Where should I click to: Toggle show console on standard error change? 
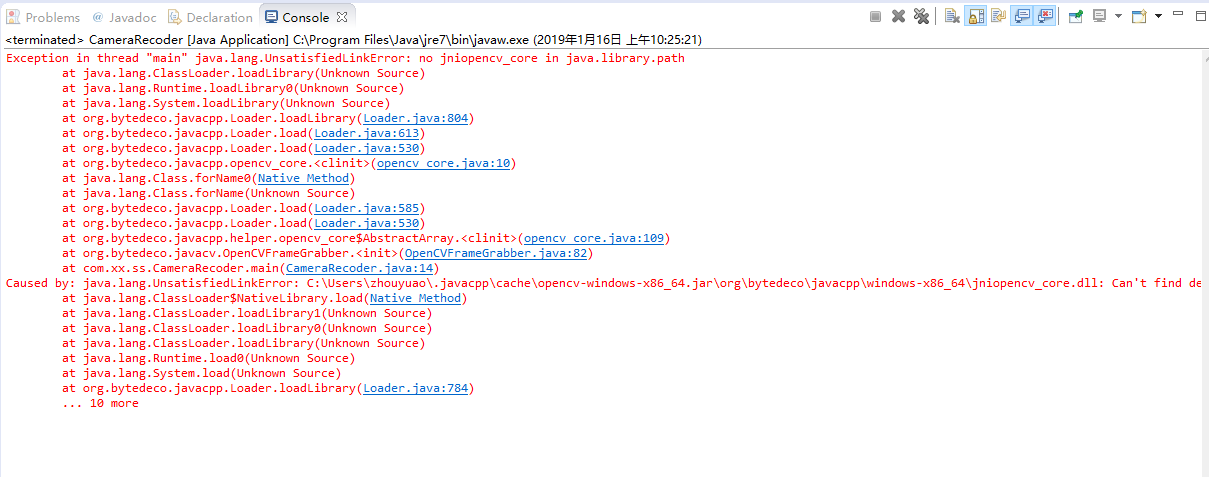tap(1045, 16)
